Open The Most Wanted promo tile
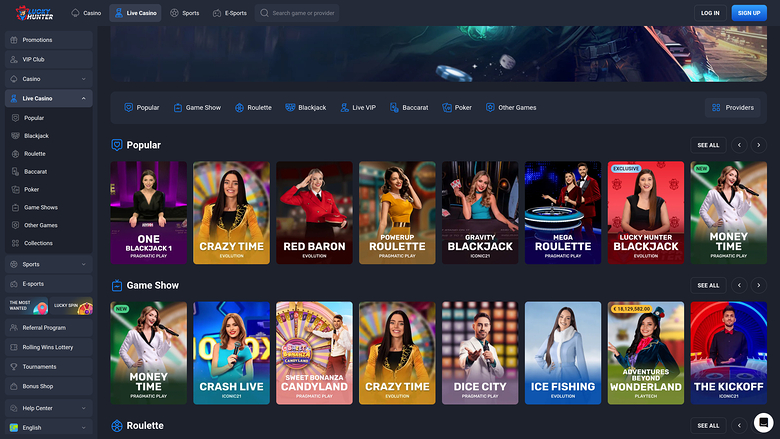The width and height of the screenshot is (780, 439). tap(27, 306)
